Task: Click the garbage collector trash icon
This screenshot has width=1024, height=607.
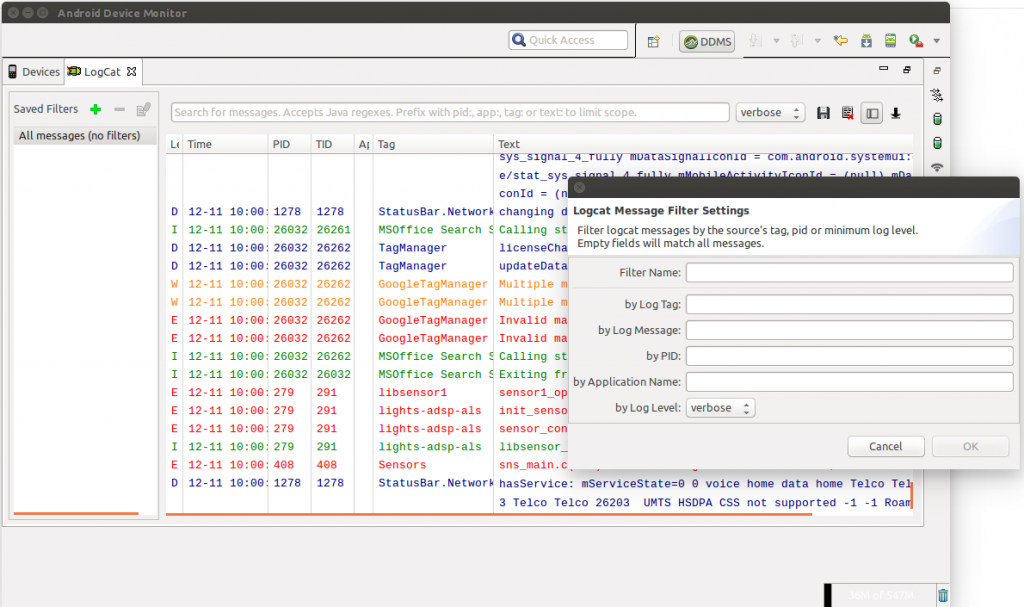Action: coord(942,596)
